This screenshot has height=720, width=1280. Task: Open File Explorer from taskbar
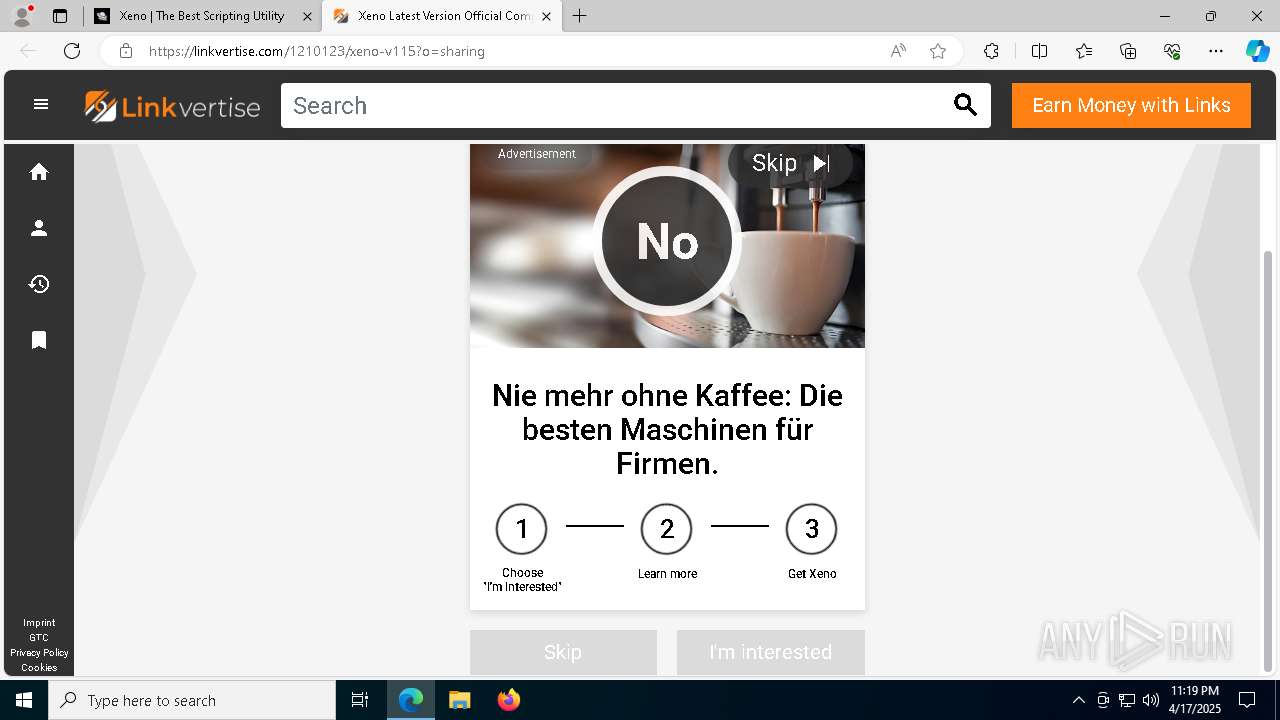(459, 700)
